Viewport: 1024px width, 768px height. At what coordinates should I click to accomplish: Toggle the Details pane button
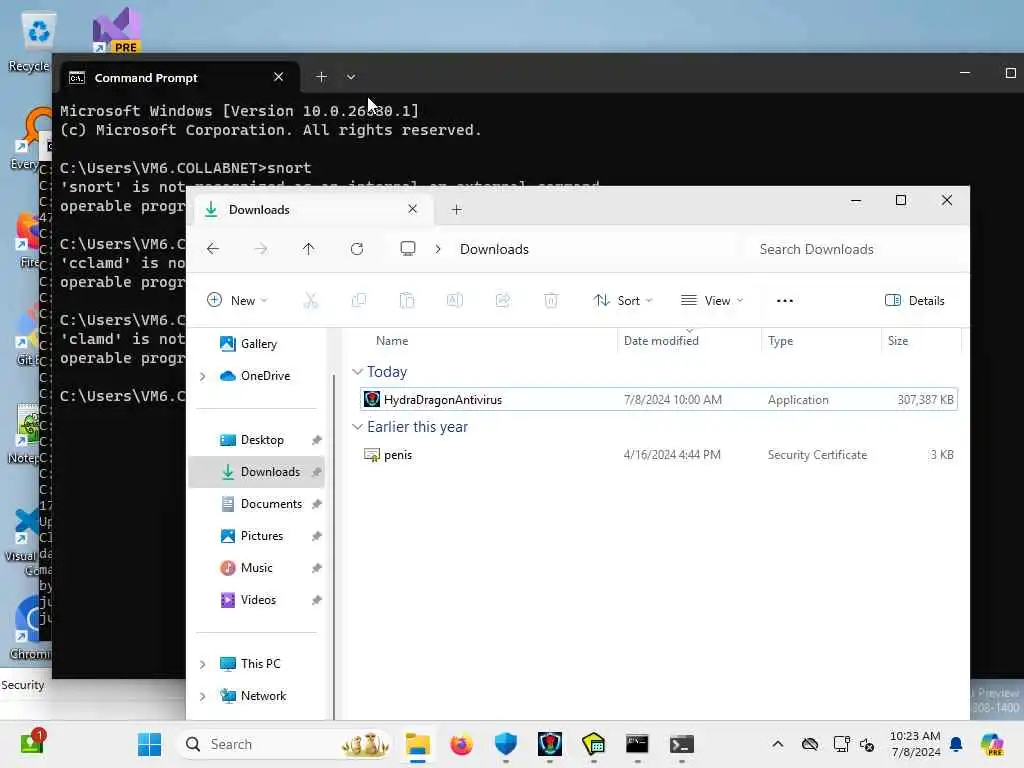[x=914, y=300]
